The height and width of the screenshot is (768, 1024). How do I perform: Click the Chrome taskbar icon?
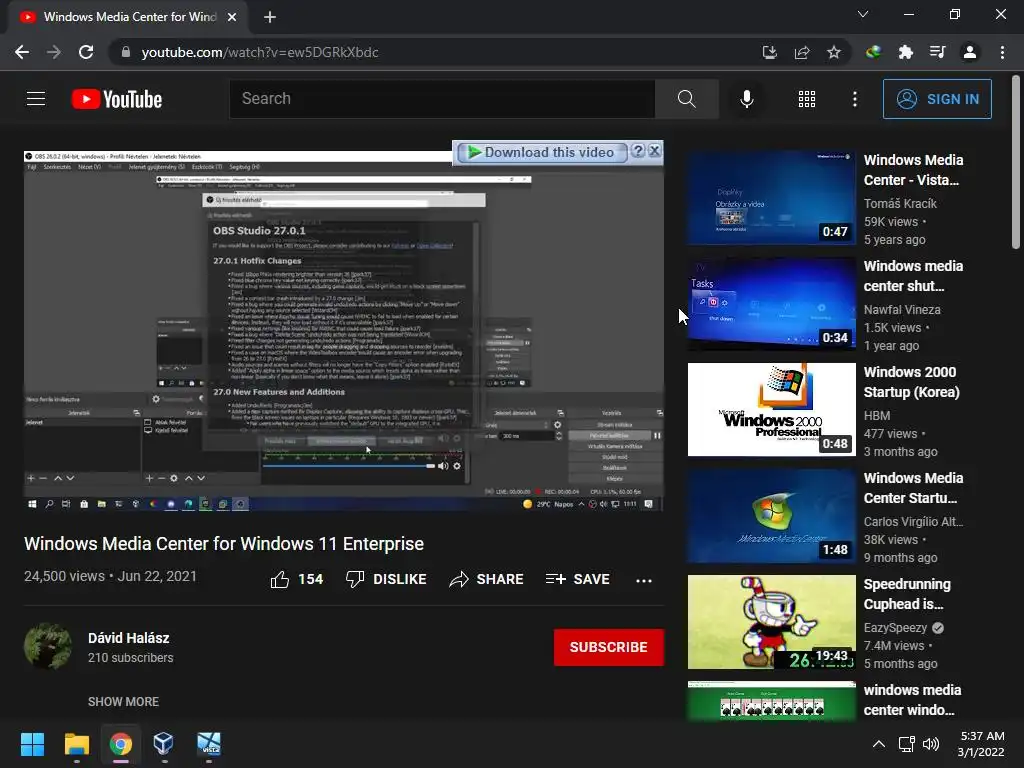tap(121, 744)
